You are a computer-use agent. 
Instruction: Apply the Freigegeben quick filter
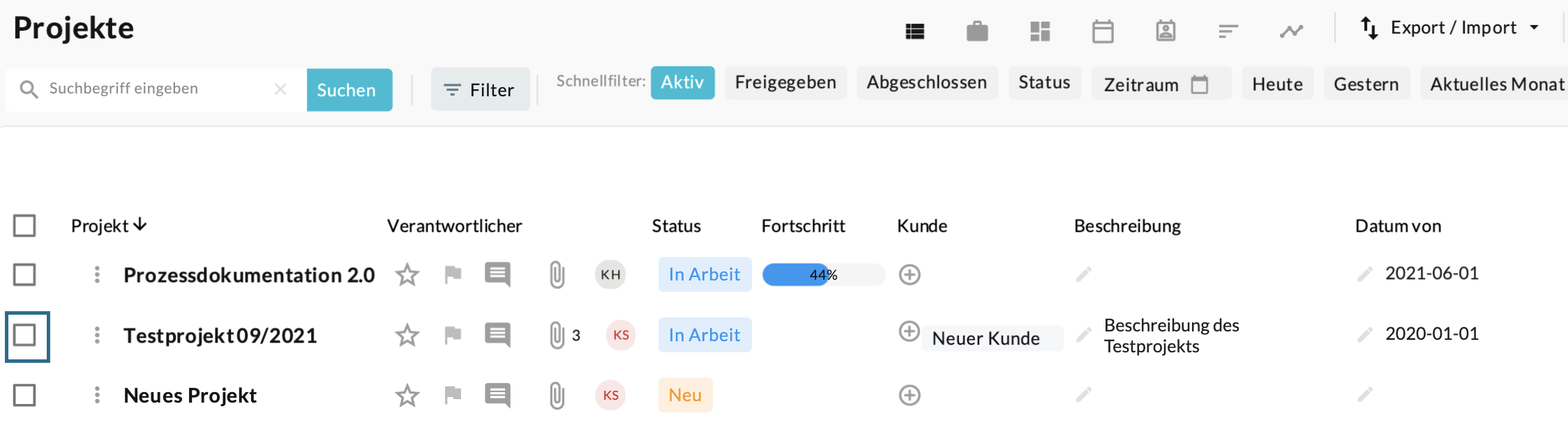click(785, 82)
